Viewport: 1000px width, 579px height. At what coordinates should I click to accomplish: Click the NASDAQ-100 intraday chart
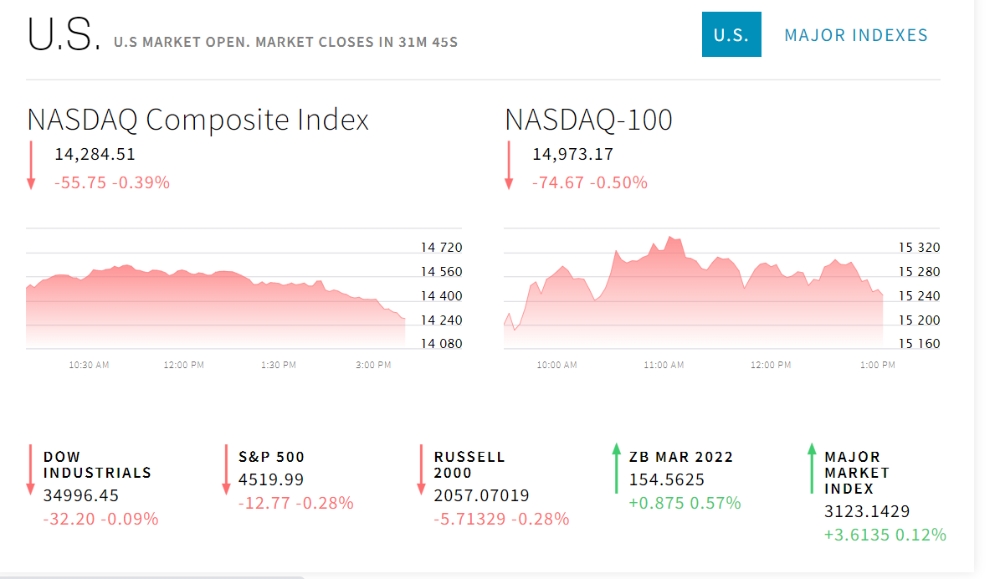click(721, 298)
